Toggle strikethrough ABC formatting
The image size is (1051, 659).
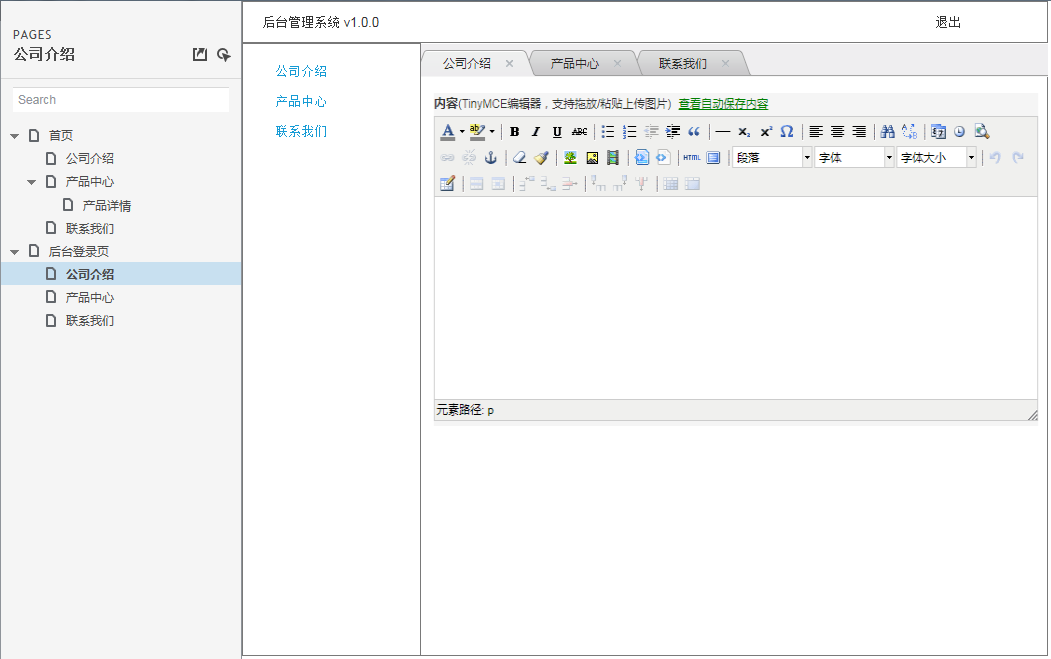click(579, 131)
